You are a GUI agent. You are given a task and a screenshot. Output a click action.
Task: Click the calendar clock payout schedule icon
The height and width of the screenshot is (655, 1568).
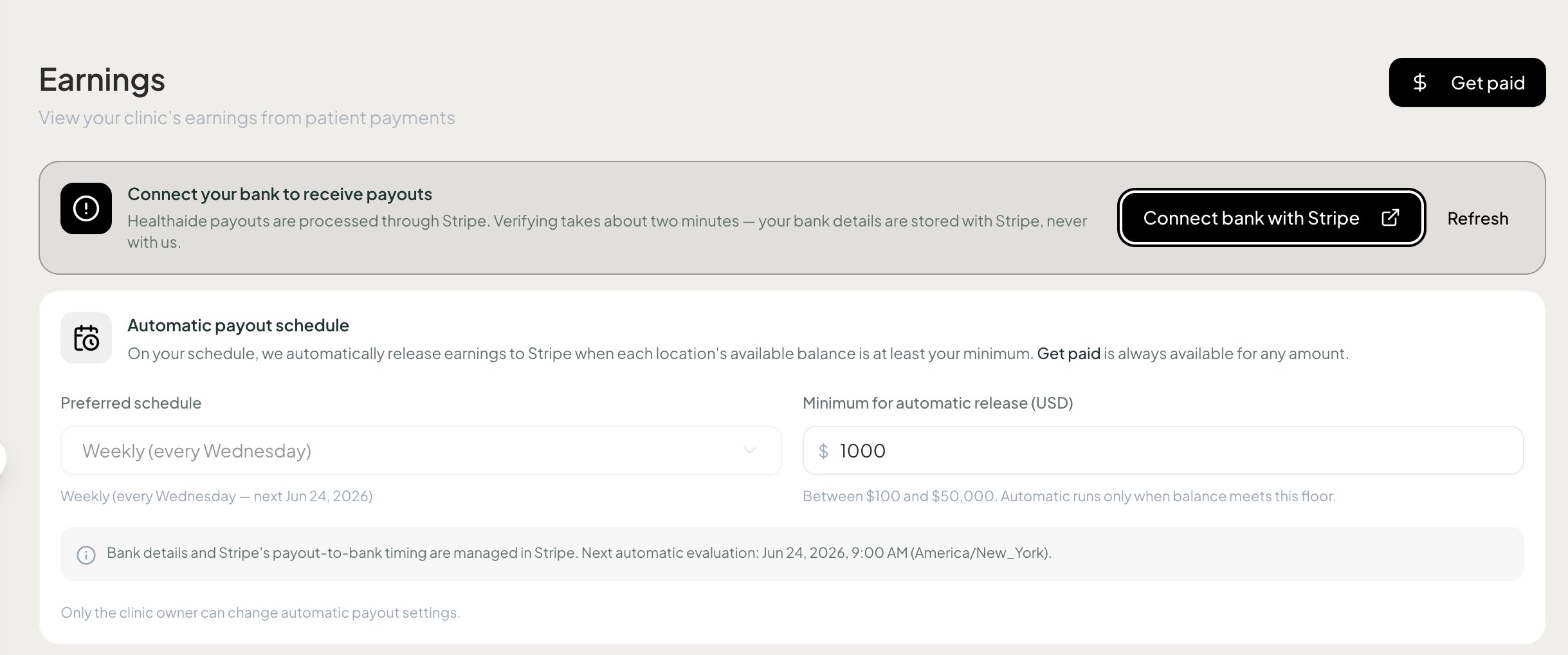[x=86, y=338]
